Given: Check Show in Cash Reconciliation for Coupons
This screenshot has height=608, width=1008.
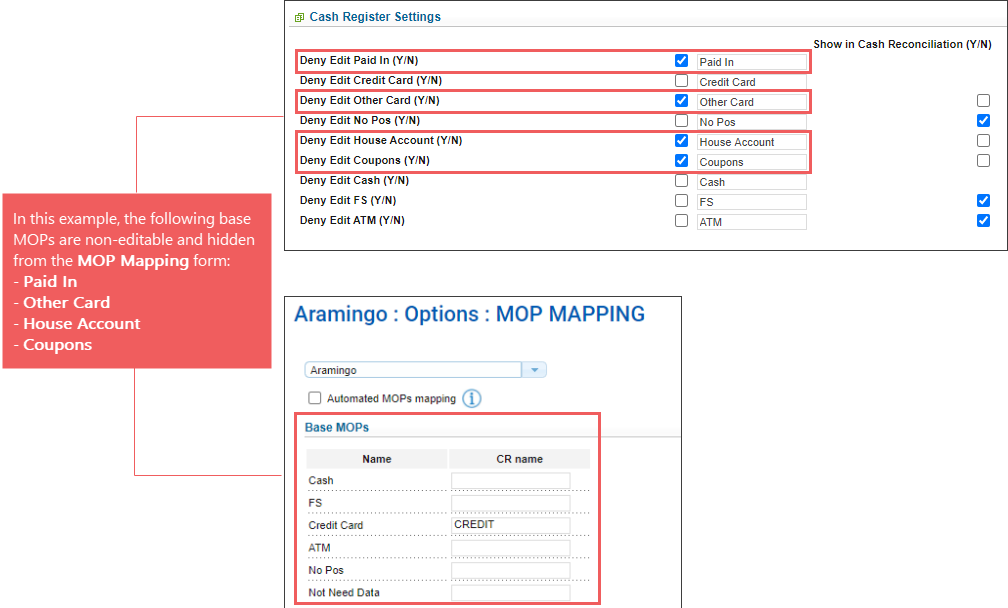Looking at the screenshot, I should click(x=983, y=161).
